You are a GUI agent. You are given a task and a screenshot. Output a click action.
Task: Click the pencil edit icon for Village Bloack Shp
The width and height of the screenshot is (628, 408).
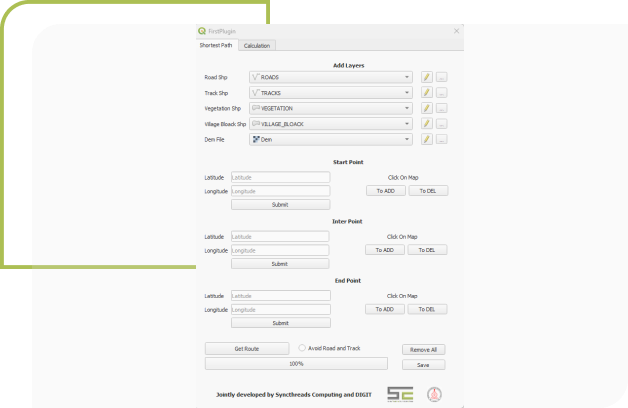pos(426,124)
